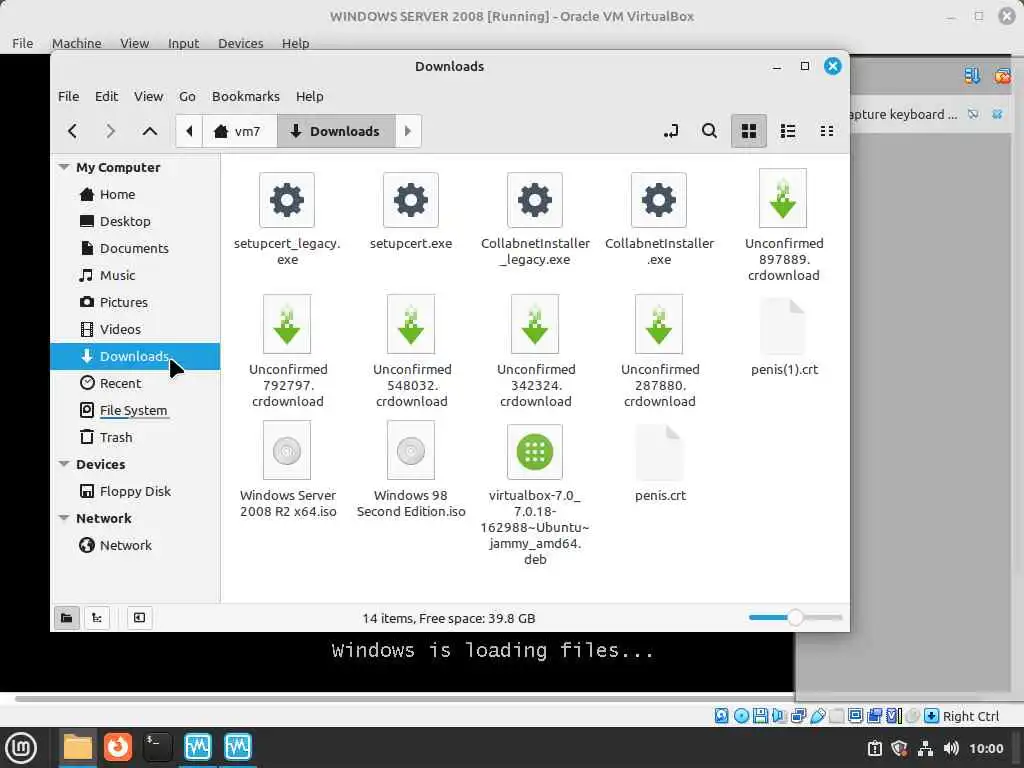Select Unconfirmed 897889.crdownload file

(x=784, y=225)
